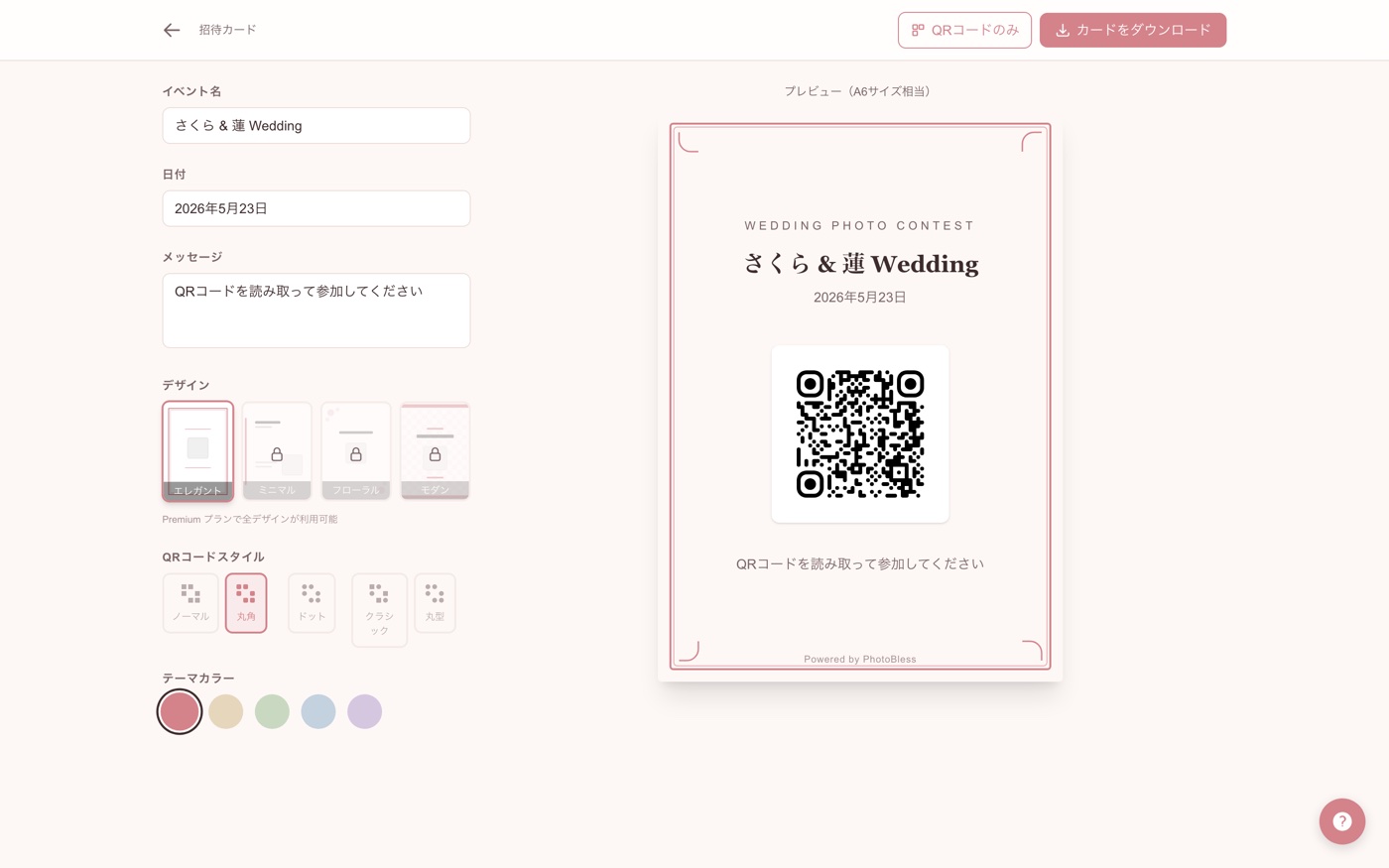This screenshot has height=868, width=1389.
Task: Pick the lavender theme color swatch
Action: (364, 711)
